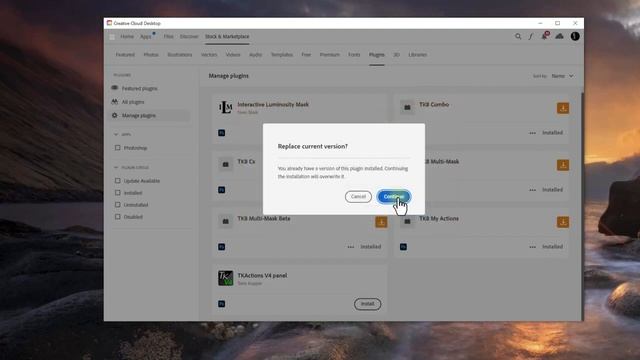Open the notifications bell icon
Viewport: 640px width, 360px height.
tap(544, 36)
